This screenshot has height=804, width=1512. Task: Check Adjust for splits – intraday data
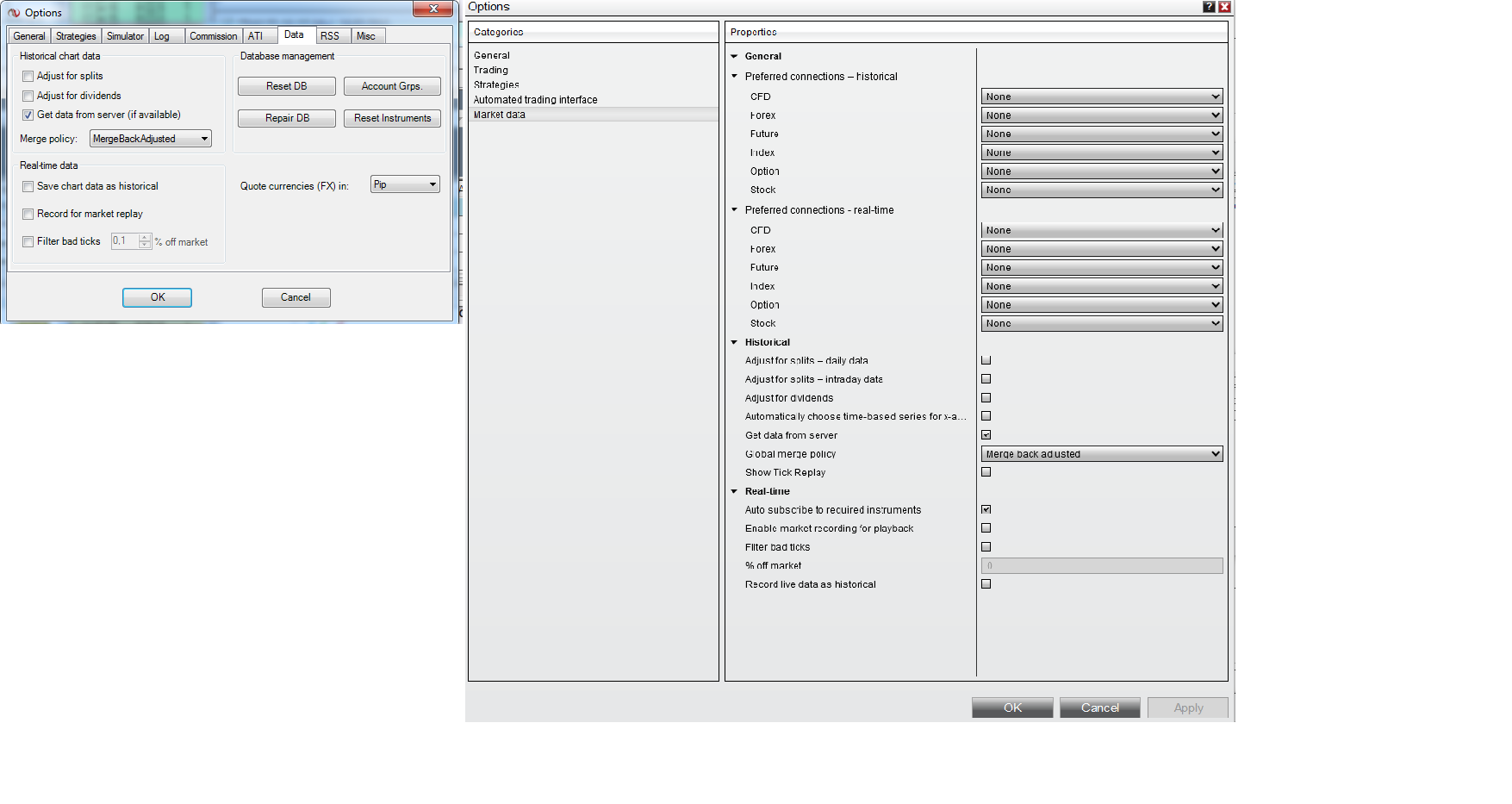(986, 379)
